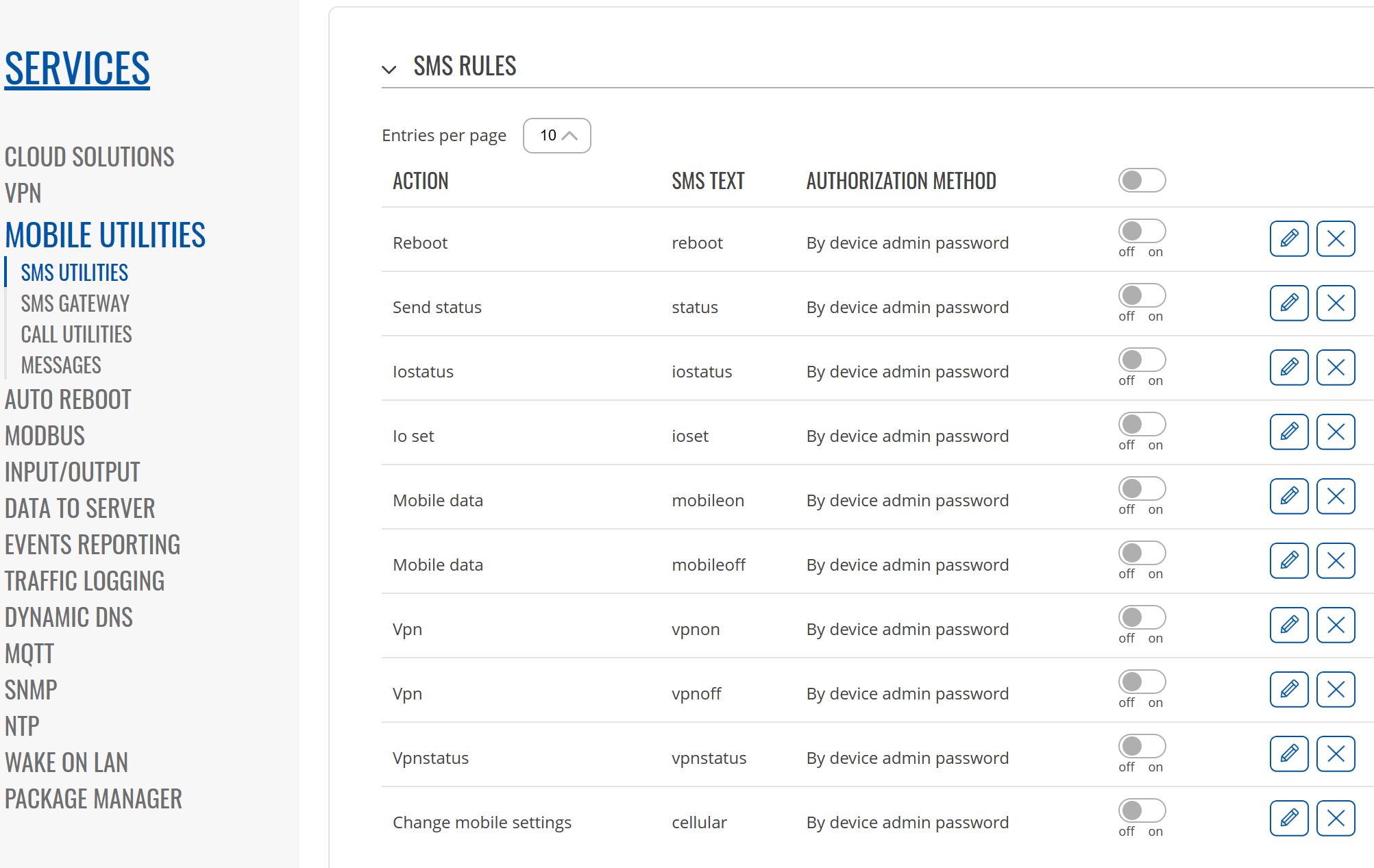Open SMS Gateway submenu item

pyautogui.click(x=75, y=303)
